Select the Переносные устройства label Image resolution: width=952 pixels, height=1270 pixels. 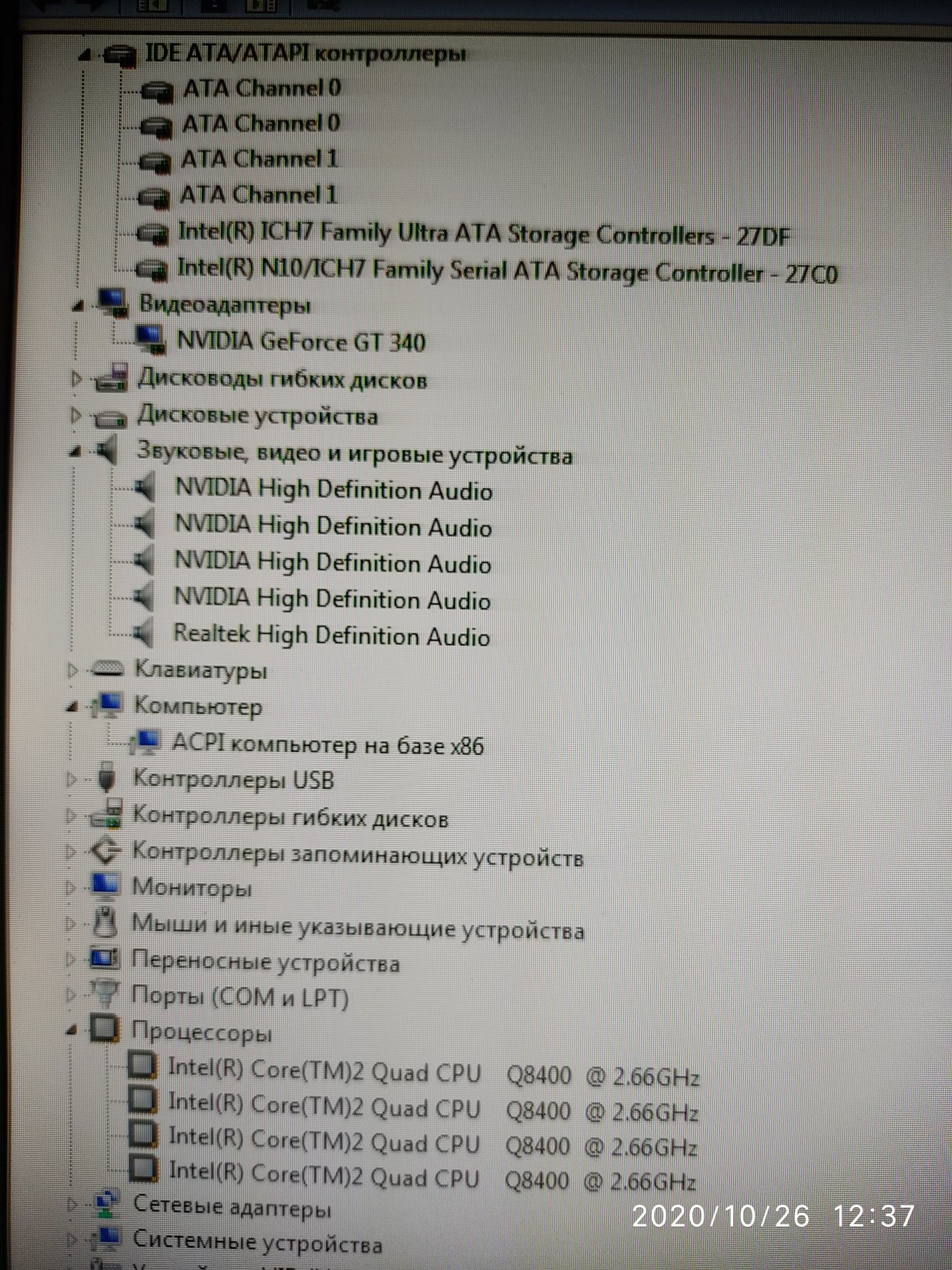pos(265,961)
